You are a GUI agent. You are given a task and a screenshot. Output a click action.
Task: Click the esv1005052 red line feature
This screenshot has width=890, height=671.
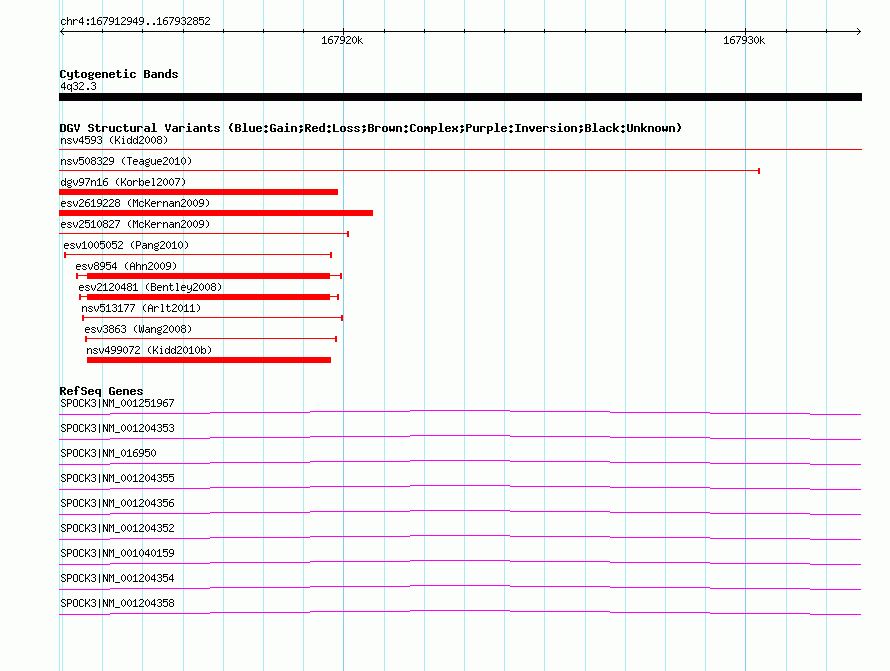[198, 255]
